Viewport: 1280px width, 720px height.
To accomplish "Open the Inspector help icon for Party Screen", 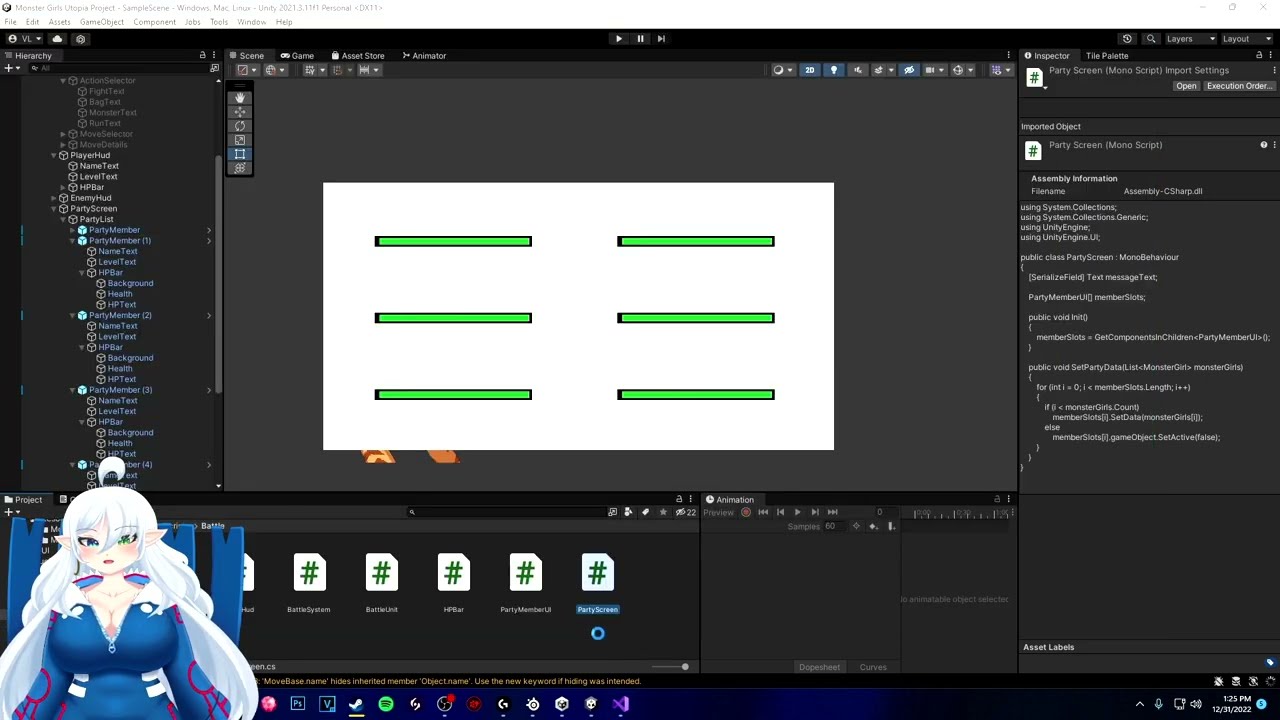I will [1263, 145].
